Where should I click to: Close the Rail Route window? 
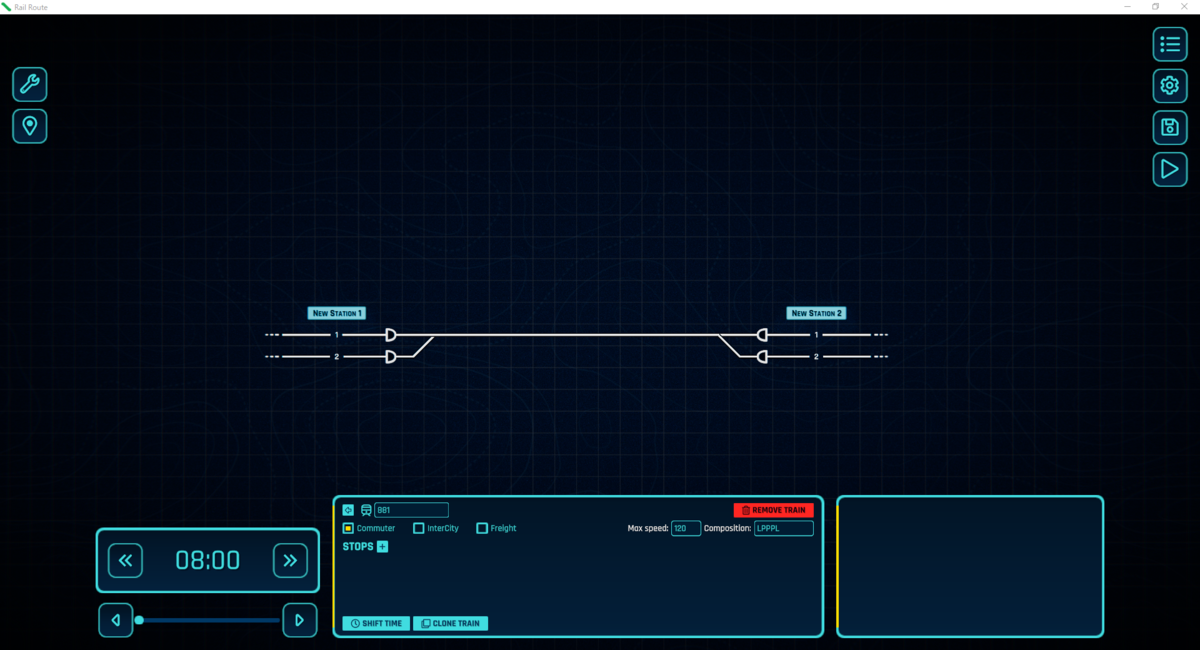click(1184, 7)
